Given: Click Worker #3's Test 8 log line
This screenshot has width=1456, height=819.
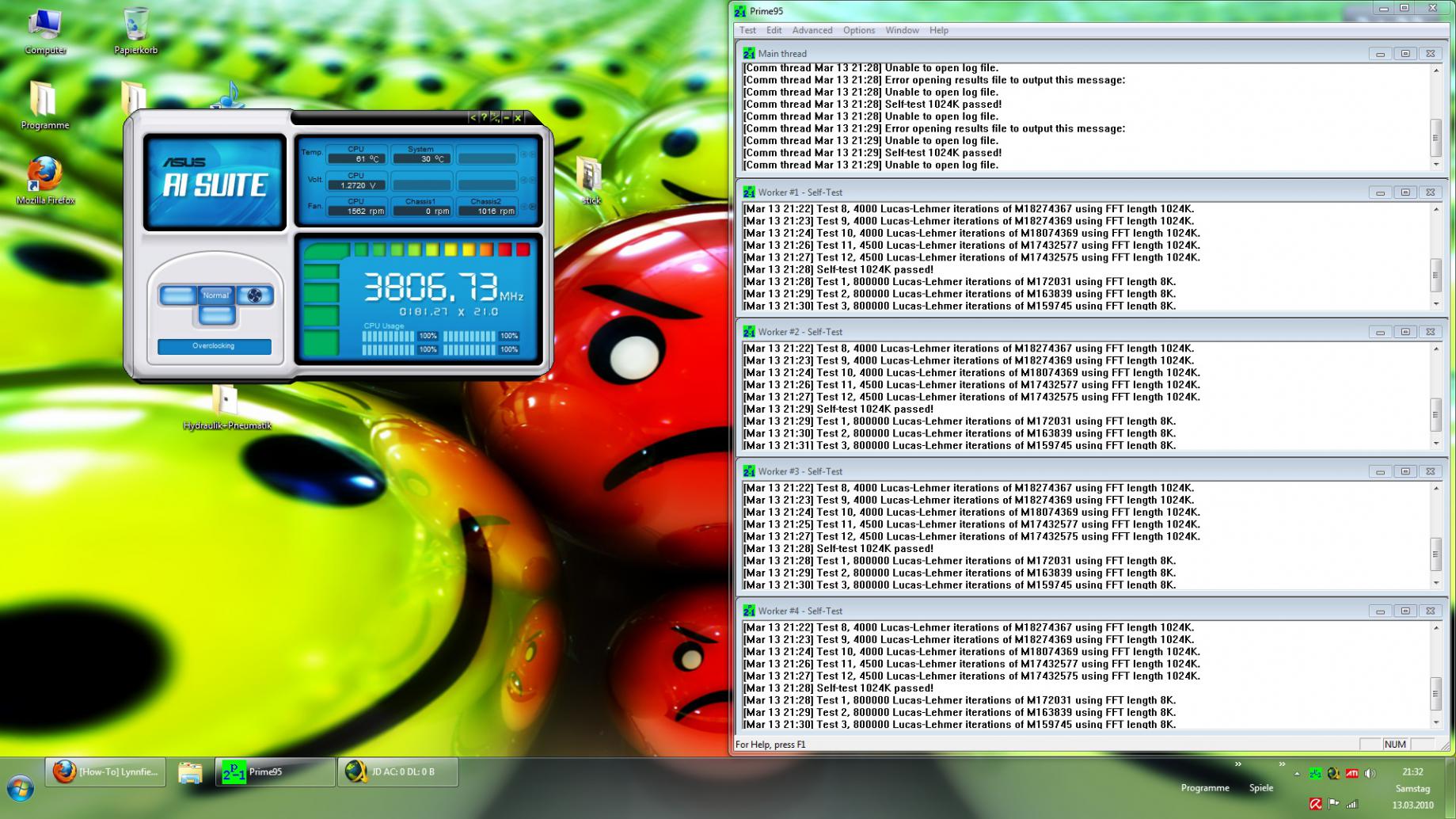Looking at the screenshot, I should coord(968,488).
